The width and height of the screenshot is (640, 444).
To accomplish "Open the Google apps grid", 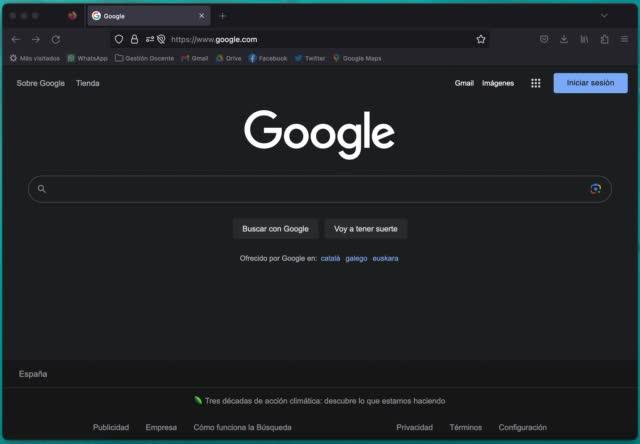I will (536, 83).
